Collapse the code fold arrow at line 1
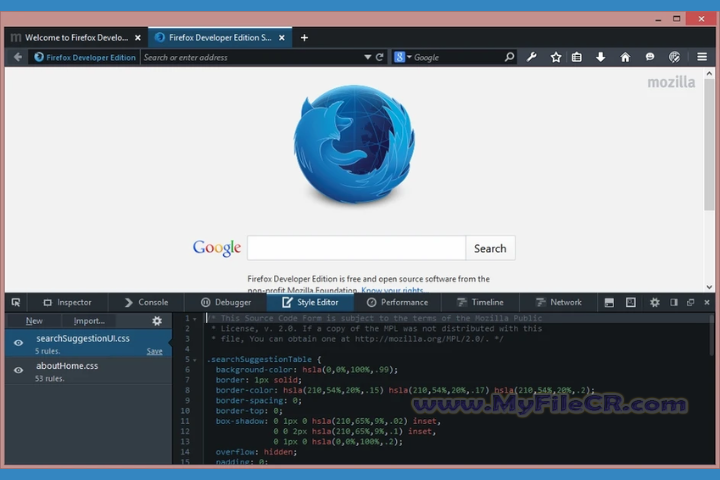Viewport: 720px width, 480px height. click(x=195, y=319)
